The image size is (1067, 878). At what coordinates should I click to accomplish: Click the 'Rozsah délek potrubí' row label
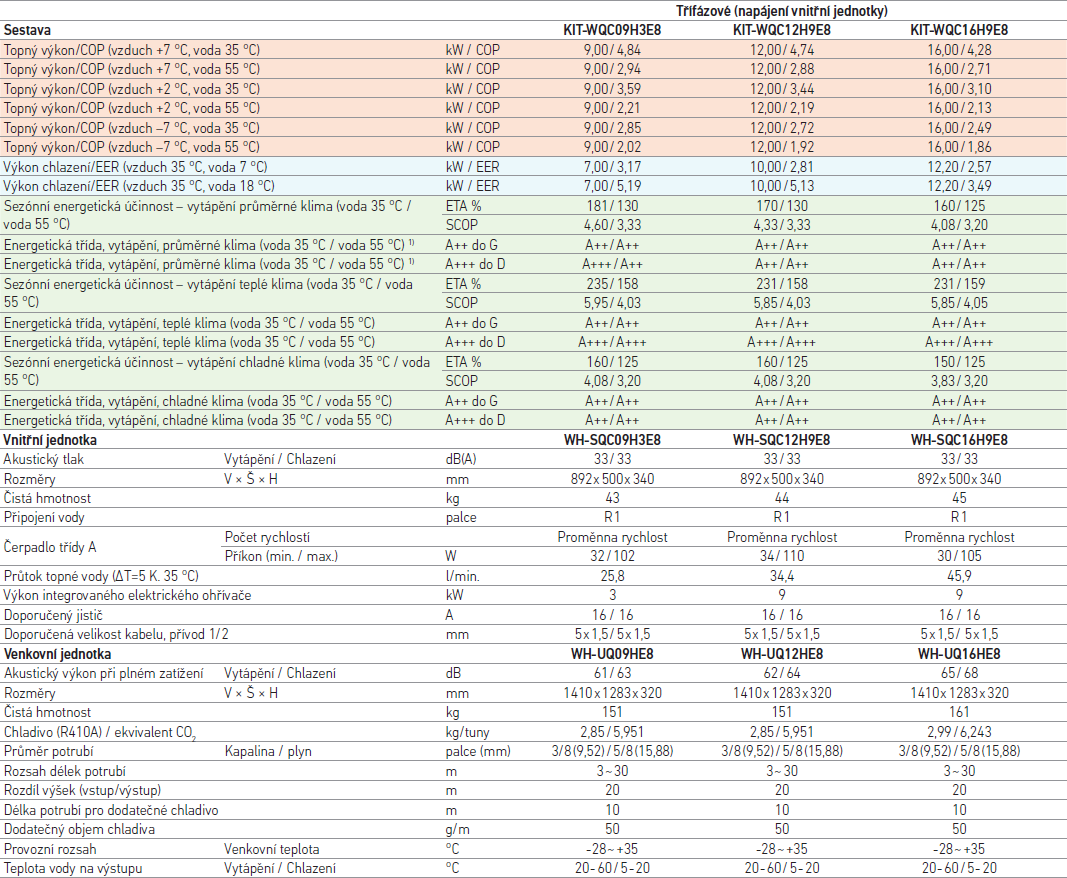[x=65, y=771]
